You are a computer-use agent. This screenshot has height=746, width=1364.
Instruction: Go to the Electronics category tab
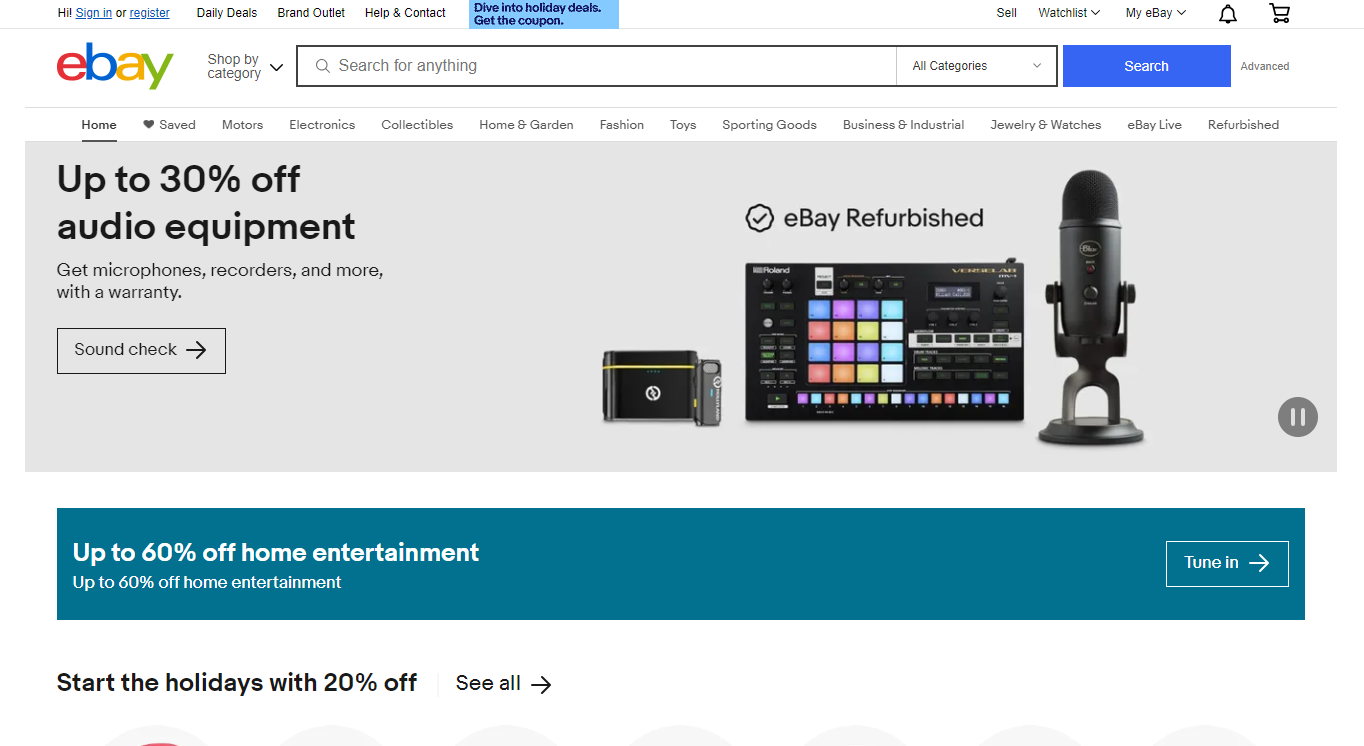322,125
